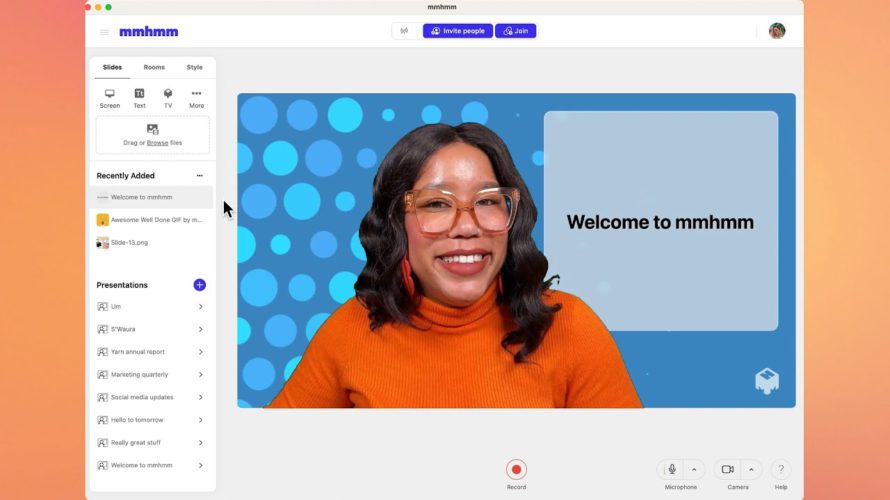The width and height of the screenshot is (890, 500).
Task: Expand the 'Social media updates' chevron
Action: pos(200,397)
